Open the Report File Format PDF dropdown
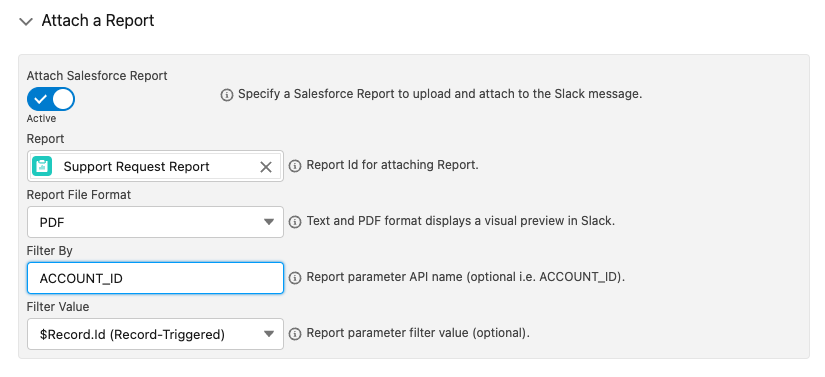825x377 pixels. pos(155,222)
